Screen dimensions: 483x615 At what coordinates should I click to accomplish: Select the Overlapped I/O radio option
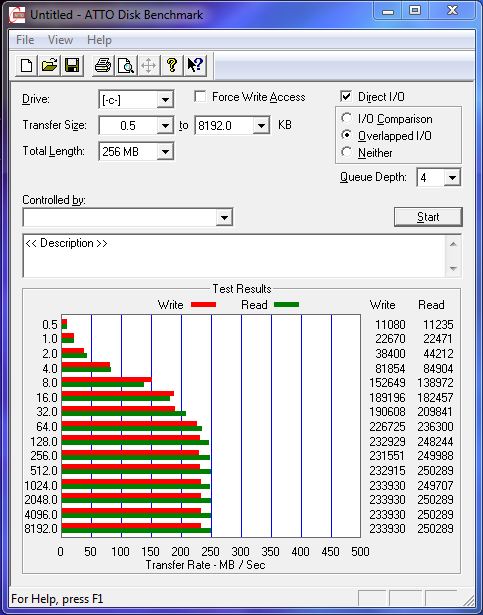click(x=346, y=135)
